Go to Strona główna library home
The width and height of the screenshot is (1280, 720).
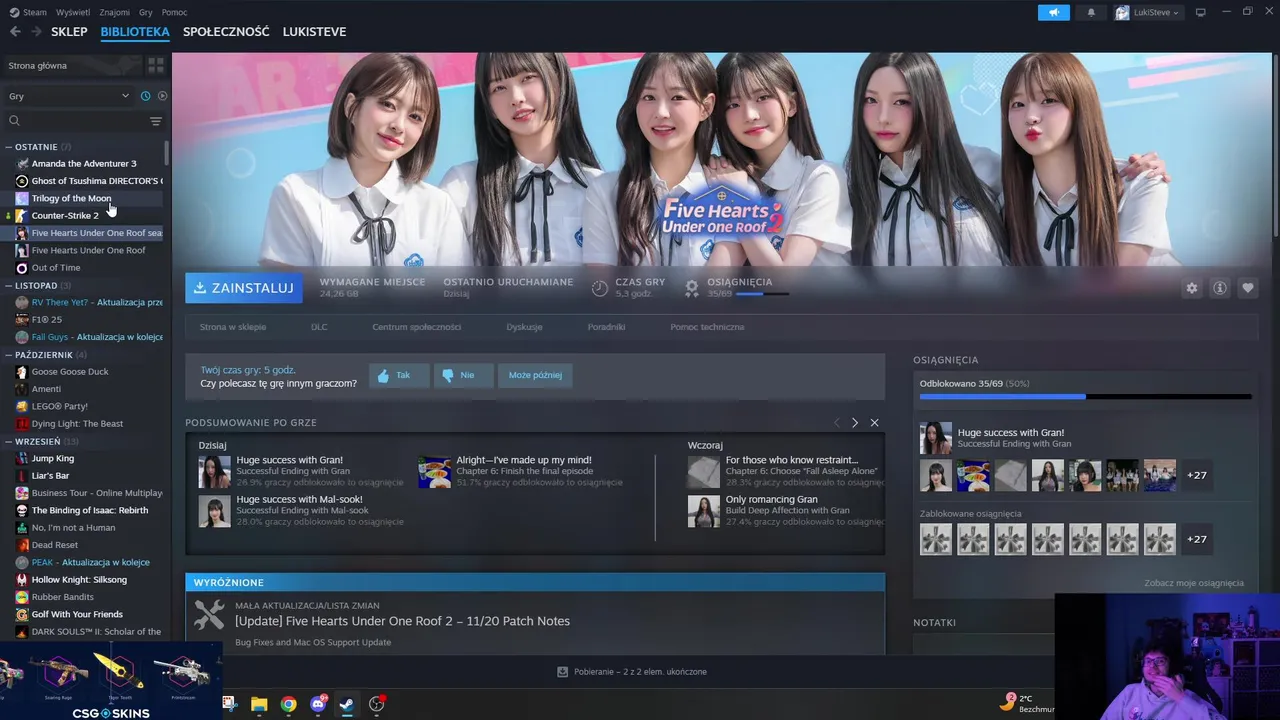tap(72, 65)
